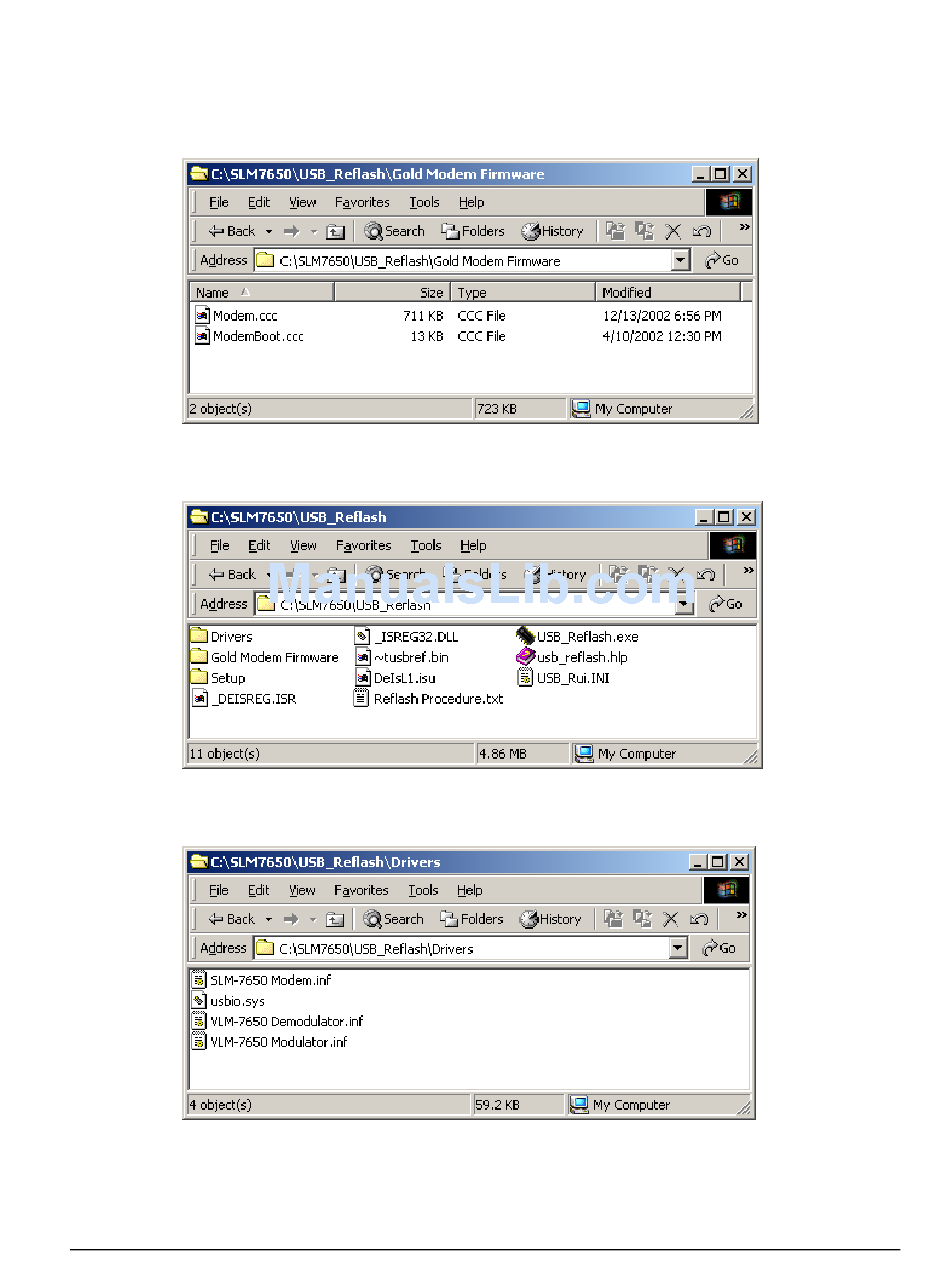Sort by Type column header
Image resolution: width=950 pixels, height=1276 pixels.
coord(524,293)
